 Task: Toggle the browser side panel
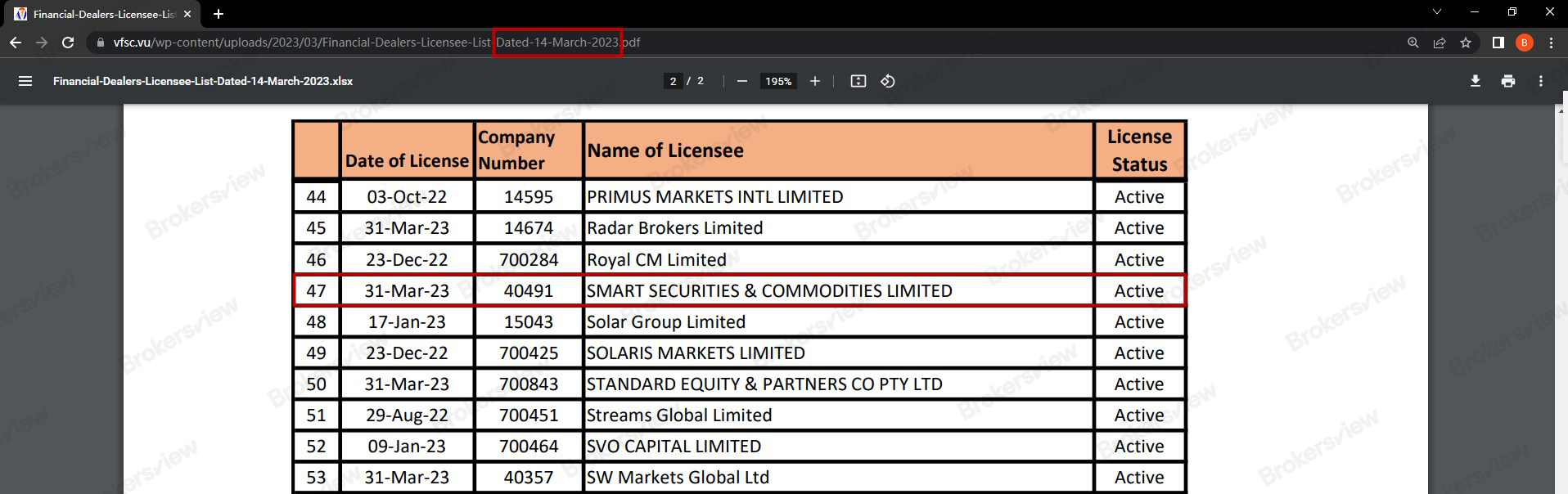point(1498,43)
